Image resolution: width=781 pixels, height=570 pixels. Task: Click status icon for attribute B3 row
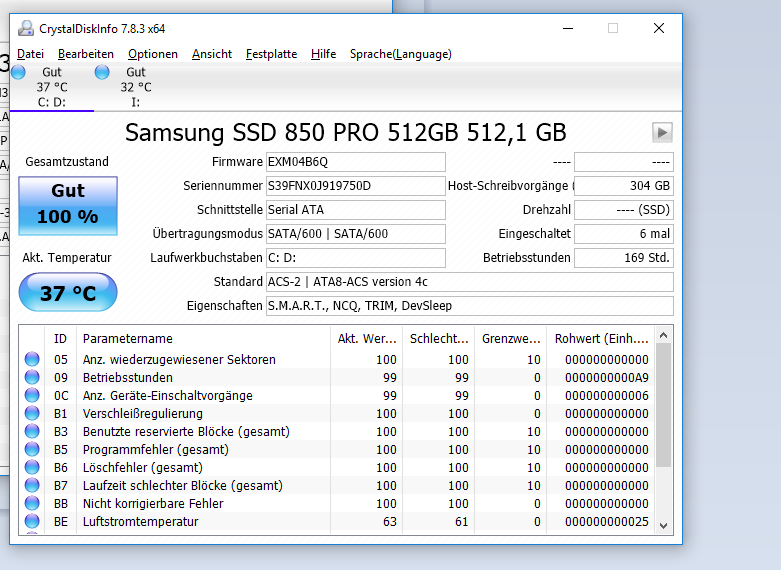pyautogui.click(x=32, y=431)
